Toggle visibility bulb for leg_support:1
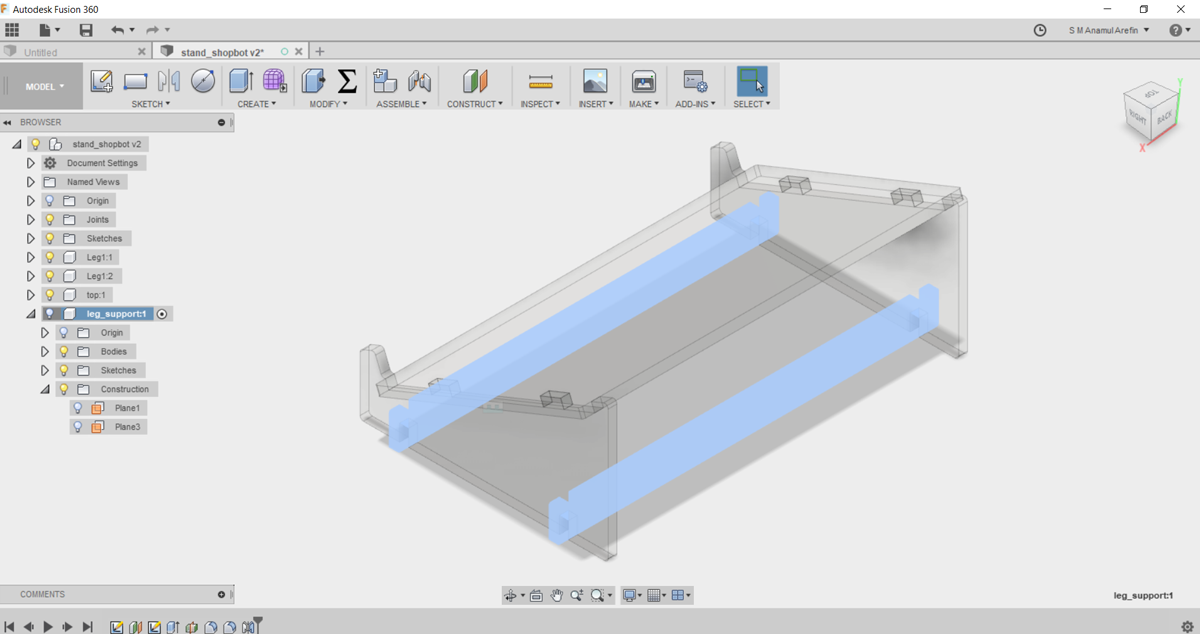 point(50,314)
